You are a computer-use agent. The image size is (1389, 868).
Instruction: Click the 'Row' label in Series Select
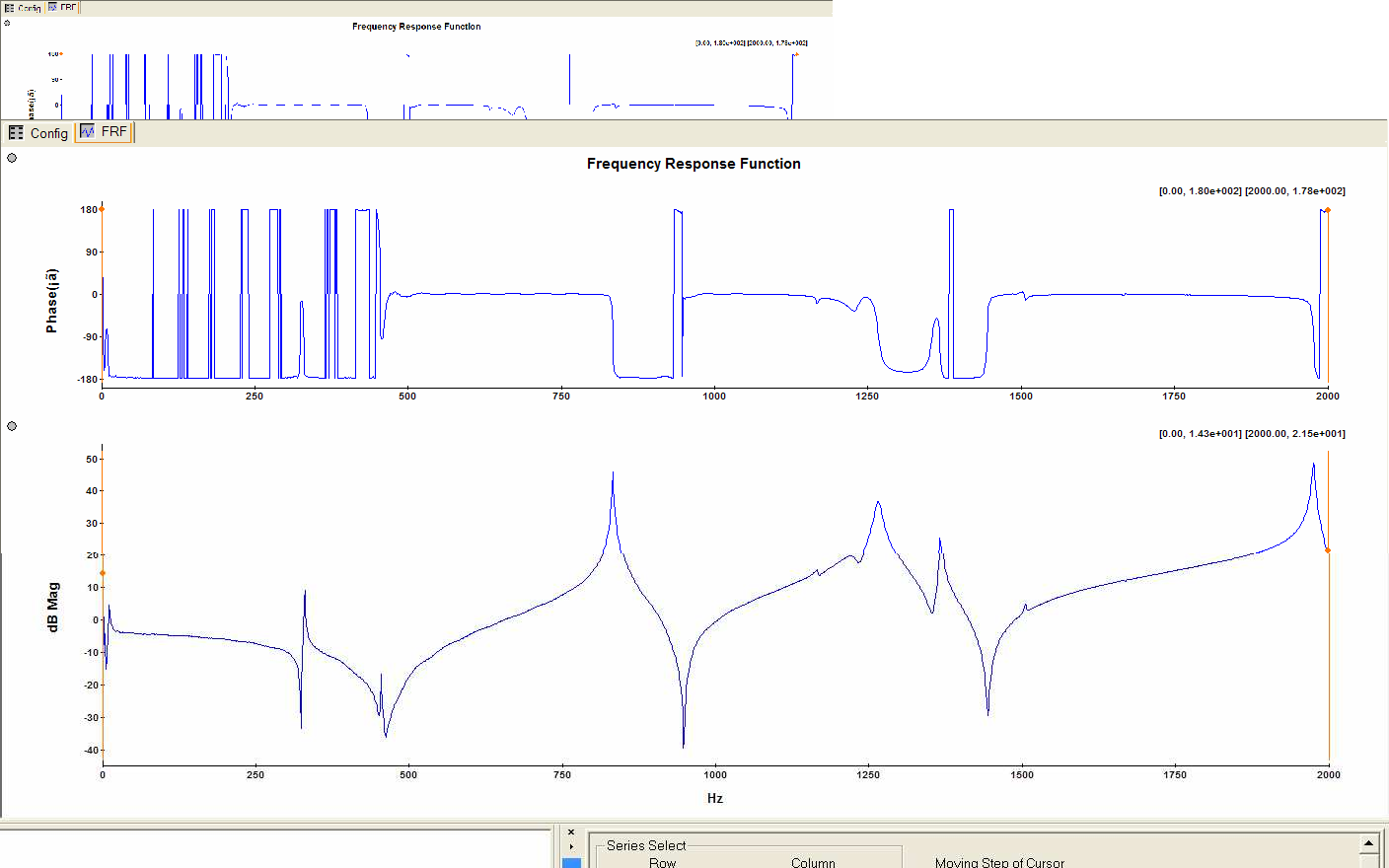pos(663,862)
